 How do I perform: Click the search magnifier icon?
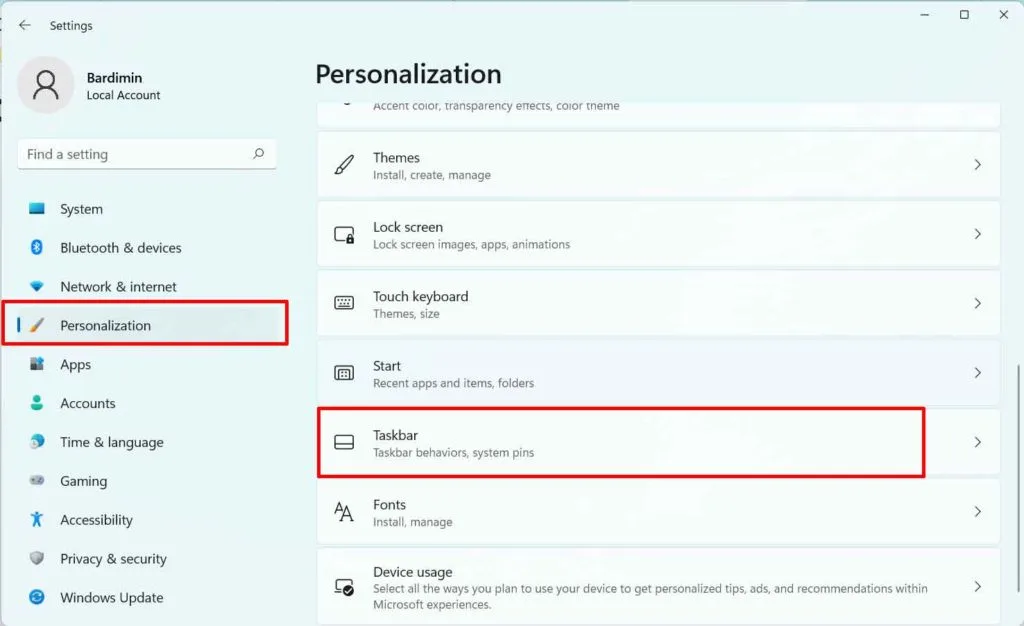point(259,153)
